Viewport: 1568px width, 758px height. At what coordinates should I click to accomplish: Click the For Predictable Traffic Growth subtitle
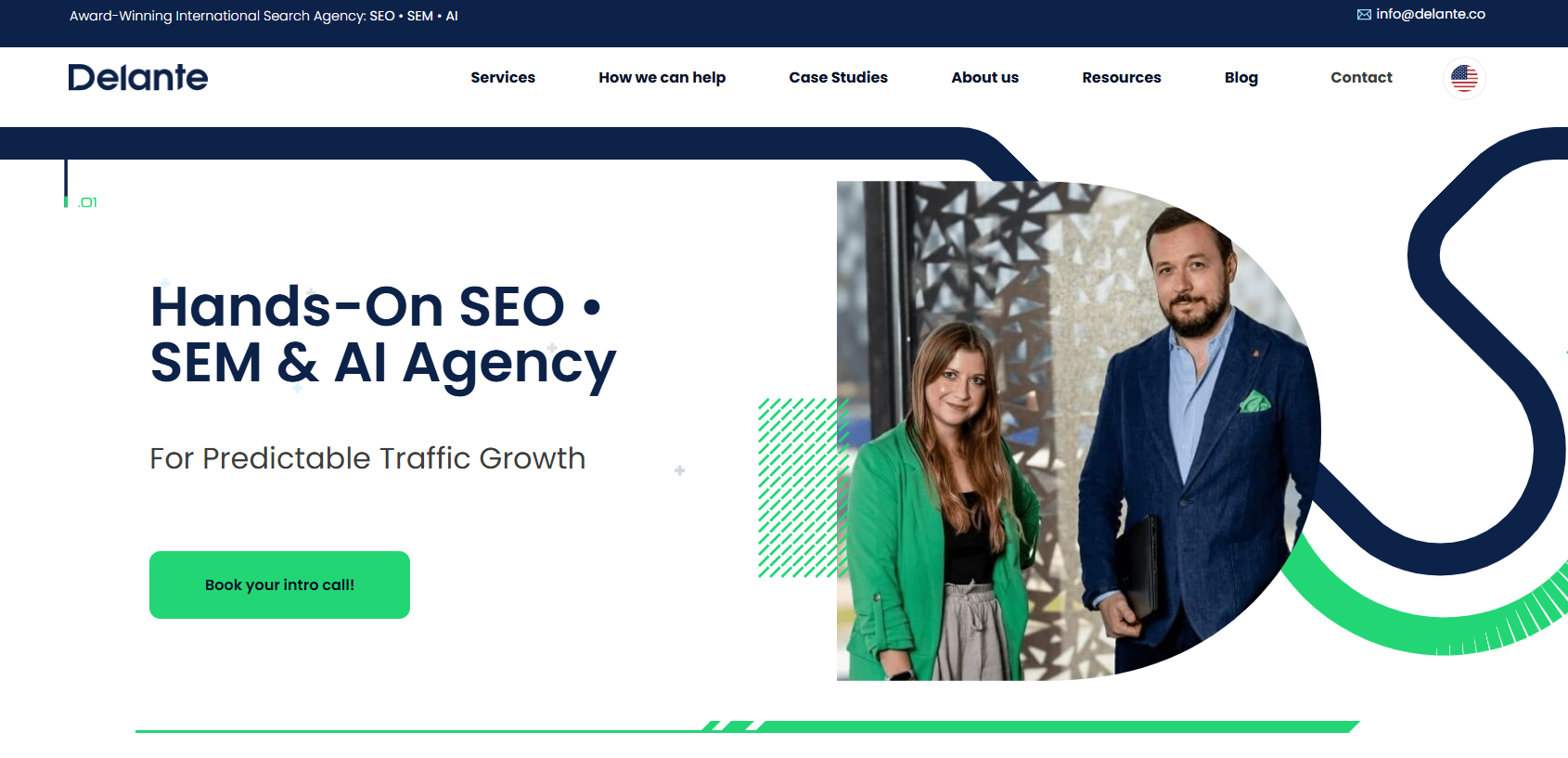coord(367,458)
